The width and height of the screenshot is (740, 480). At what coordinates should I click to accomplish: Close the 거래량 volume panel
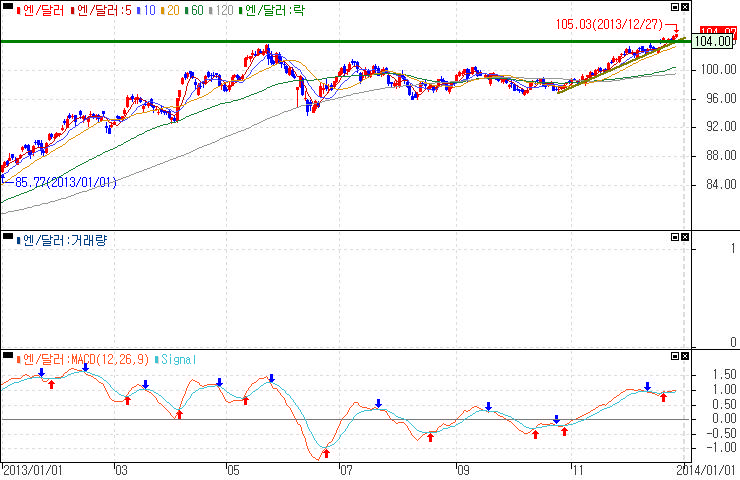pyautogui.click(x=684, y=238)
